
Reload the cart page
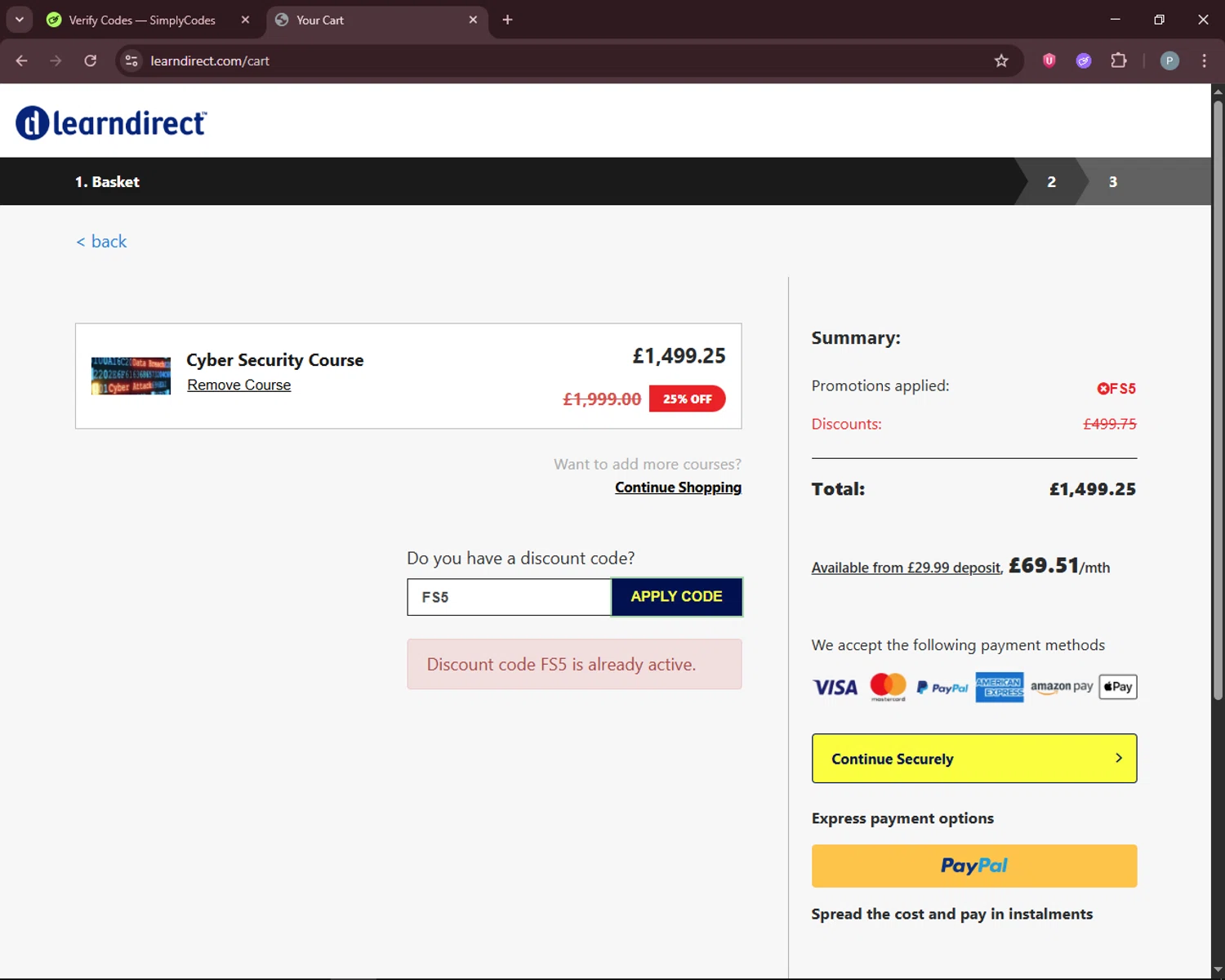91,60
